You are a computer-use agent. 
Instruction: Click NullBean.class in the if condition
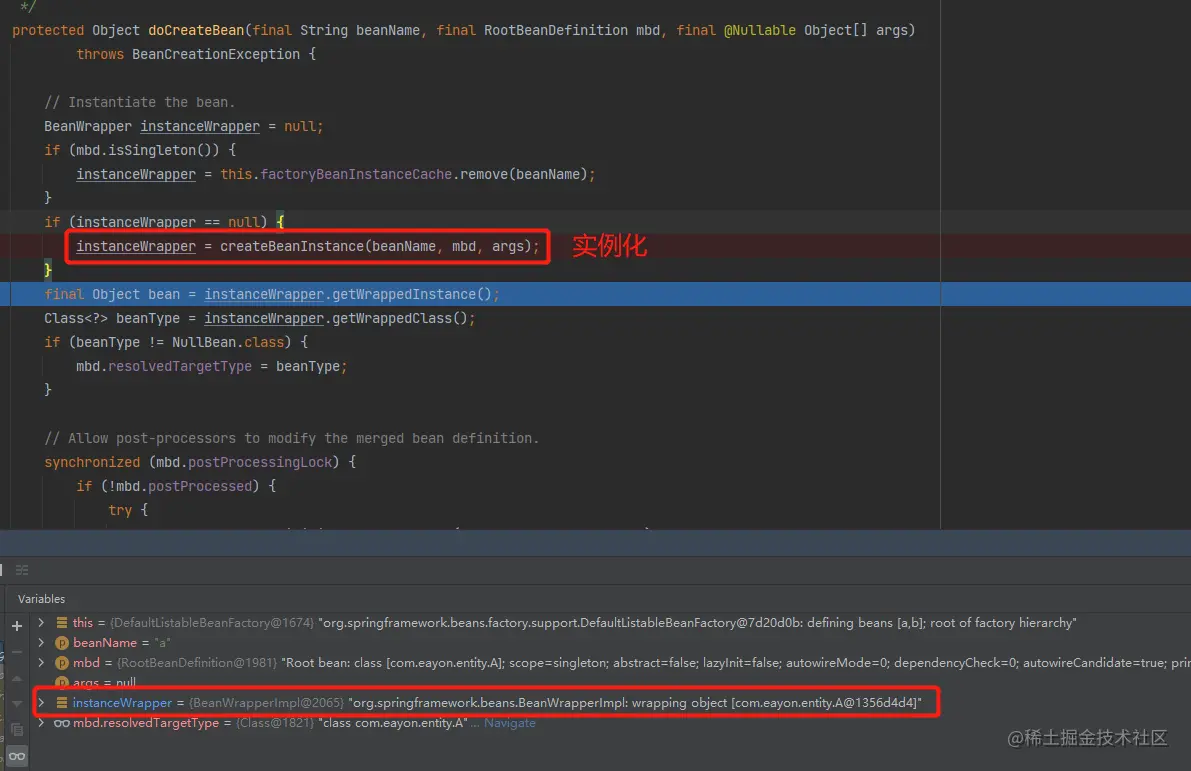[x=228, y=343]
